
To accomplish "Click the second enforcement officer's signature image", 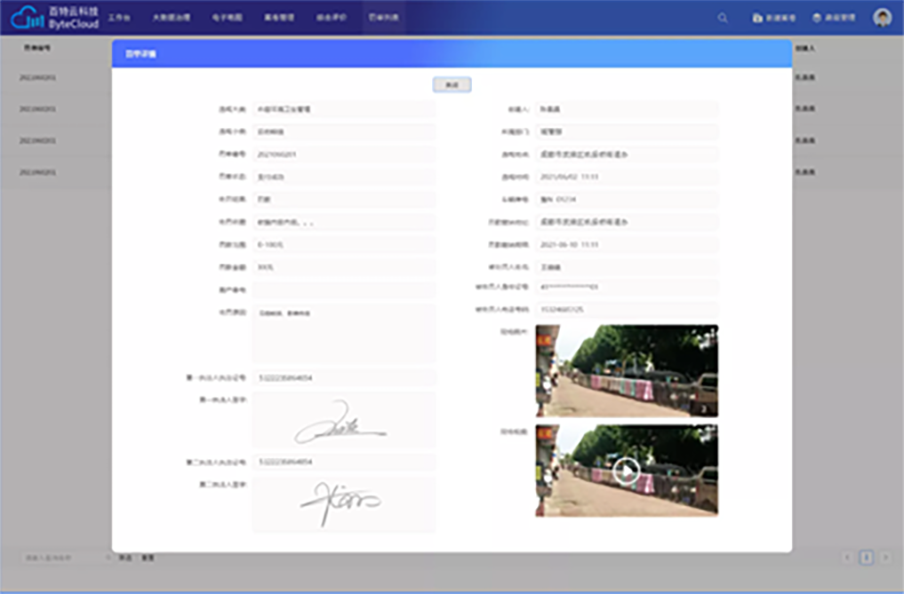I will tap(343, 503).
